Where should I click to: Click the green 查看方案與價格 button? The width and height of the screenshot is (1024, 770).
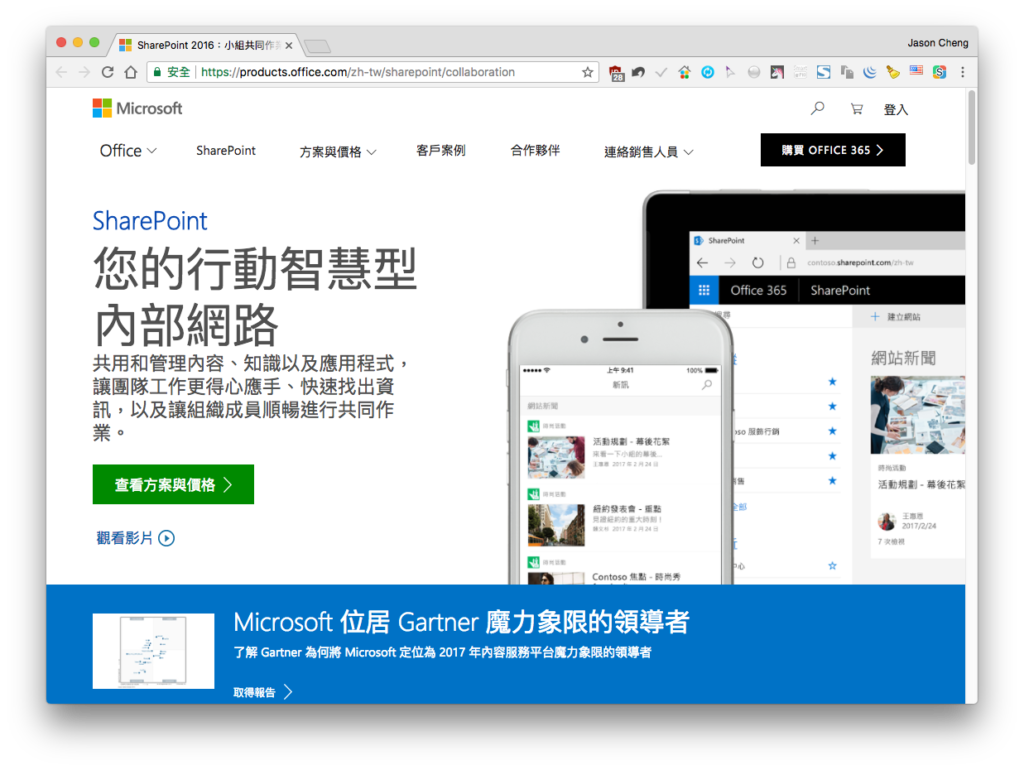[x=173, y=485]
